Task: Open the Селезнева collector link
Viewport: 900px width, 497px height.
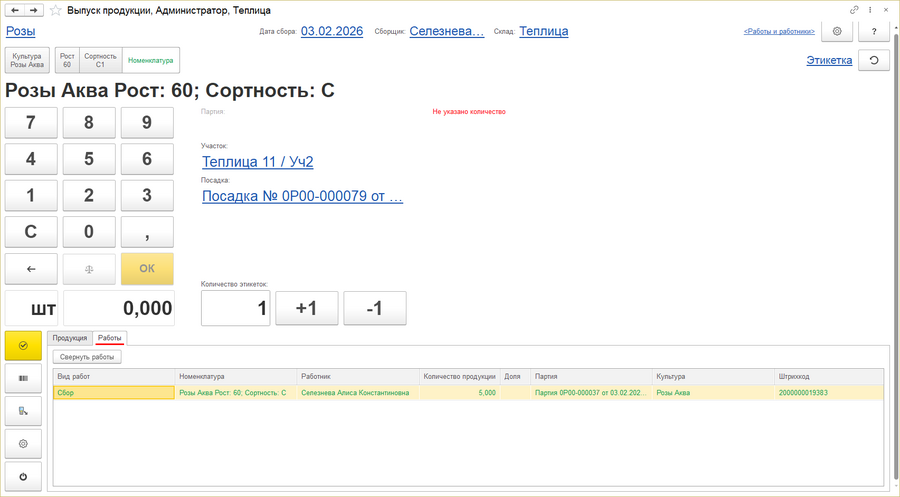Action: tap(447, 31)
